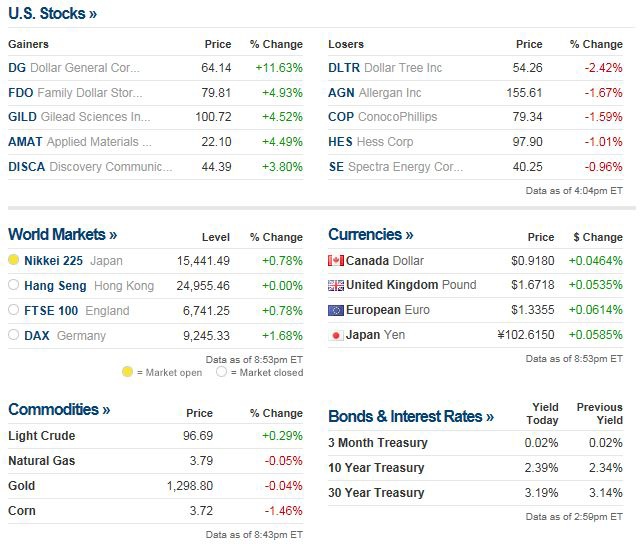Viewport: 643px width, 544px height.
Task: Click the European Union flag icon
Action: coord(336,310)
